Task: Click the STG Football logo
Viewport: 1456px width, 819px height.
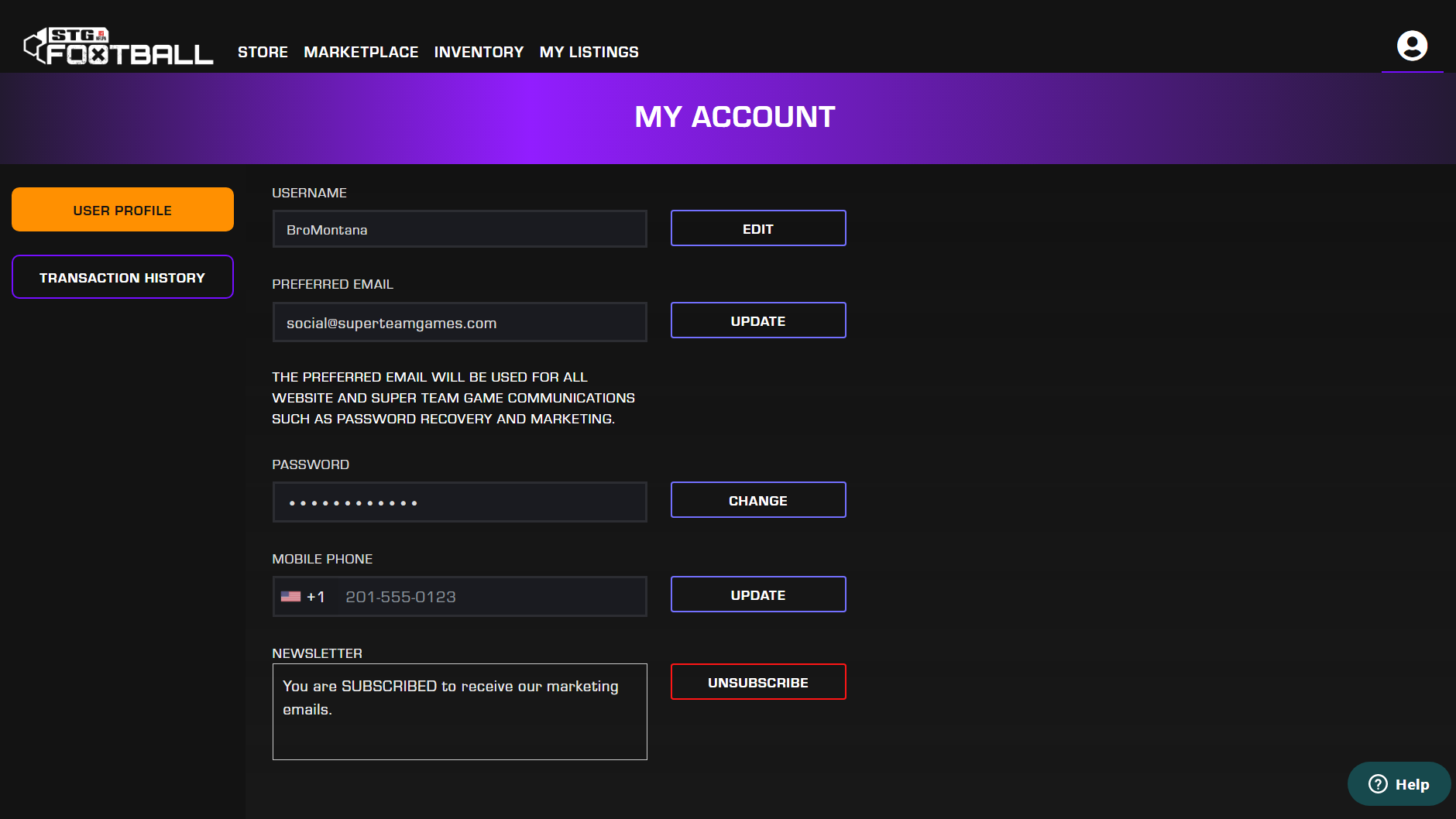Action: 118,47
